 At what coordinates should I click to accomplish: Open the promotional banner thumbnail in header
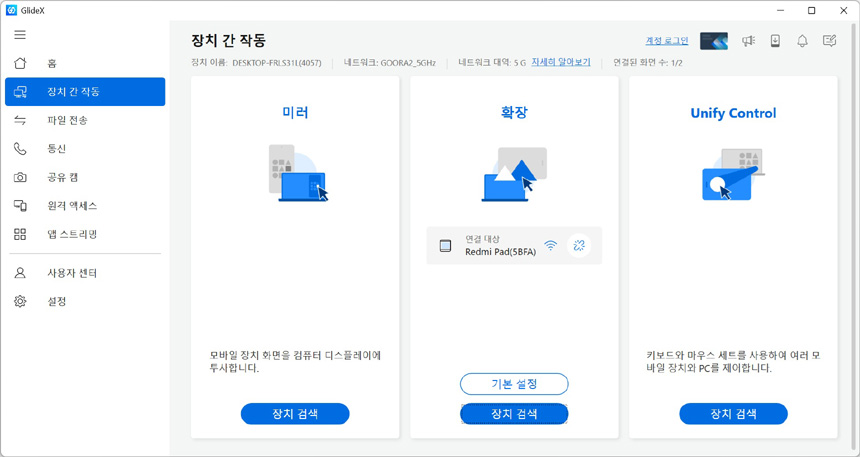point(714,41)
